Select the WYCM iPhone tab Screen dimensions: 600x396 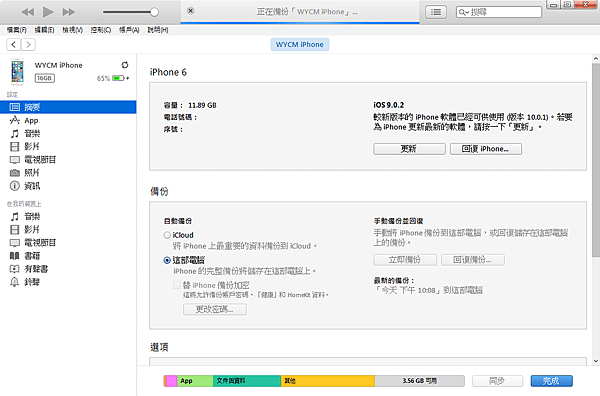tap(300, 44)
